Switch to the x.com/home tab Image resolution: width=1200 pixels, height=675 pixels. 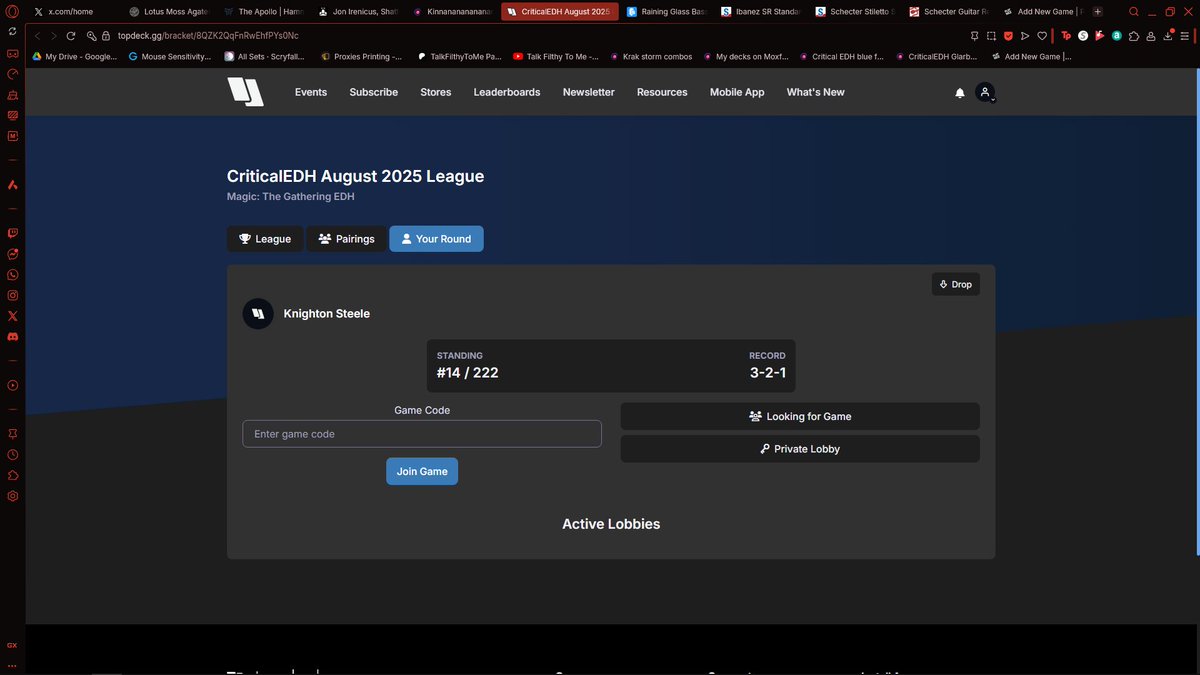[x=70, y=12]
